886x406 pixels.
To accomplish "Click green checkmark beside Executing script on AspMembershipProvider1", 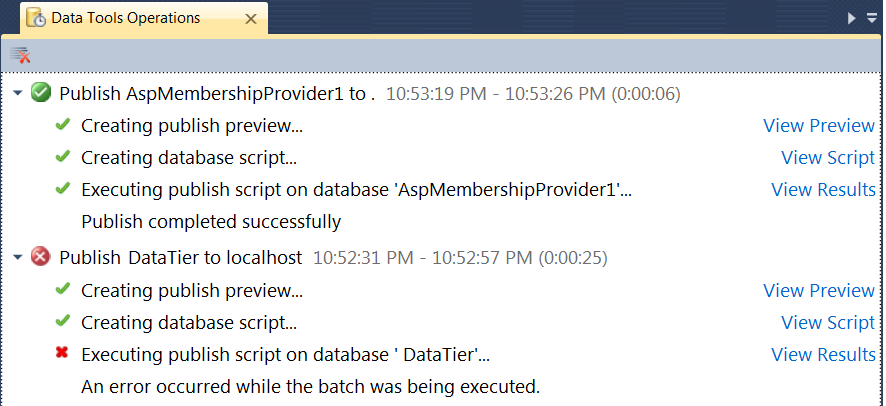I will tap(63, 188).
